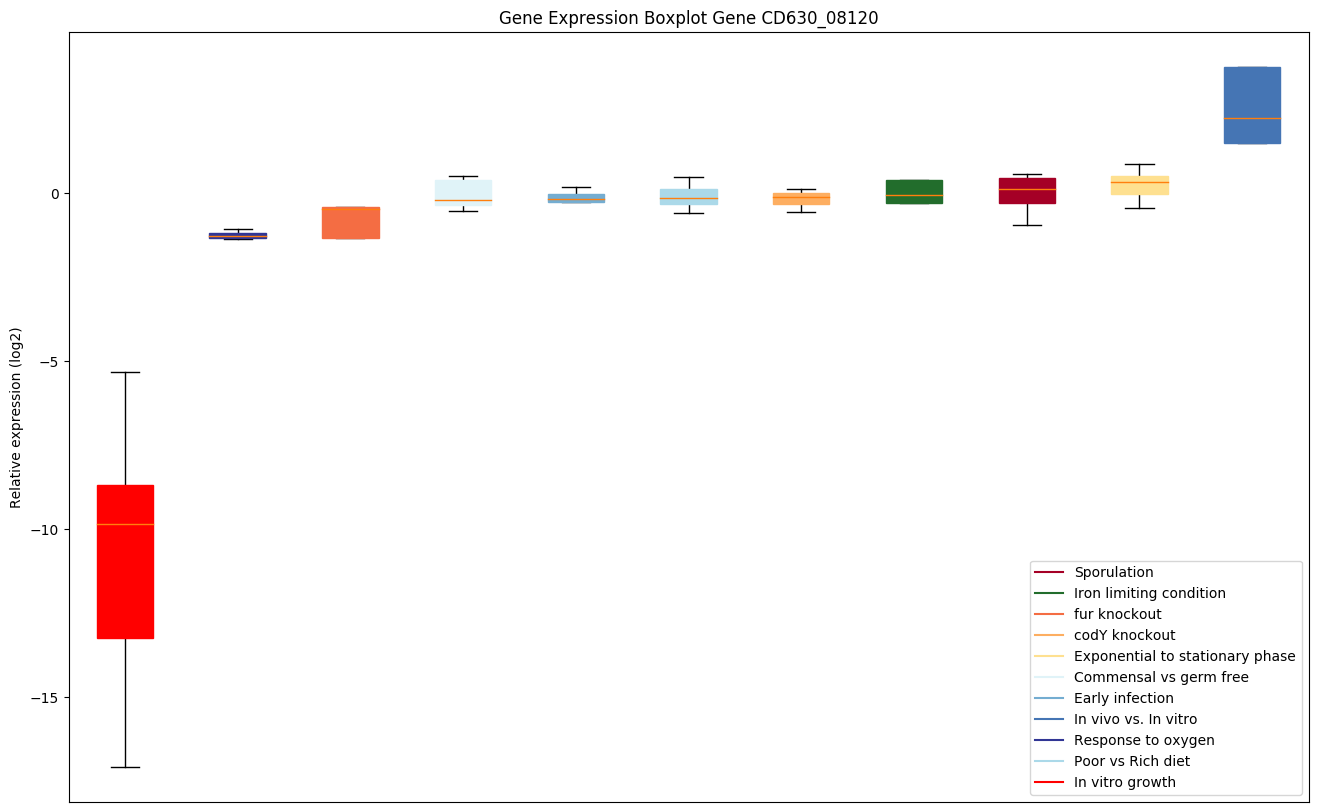Choose the codY knockout legend entry
1318x812 pixels.
(x=1124, y=635)
